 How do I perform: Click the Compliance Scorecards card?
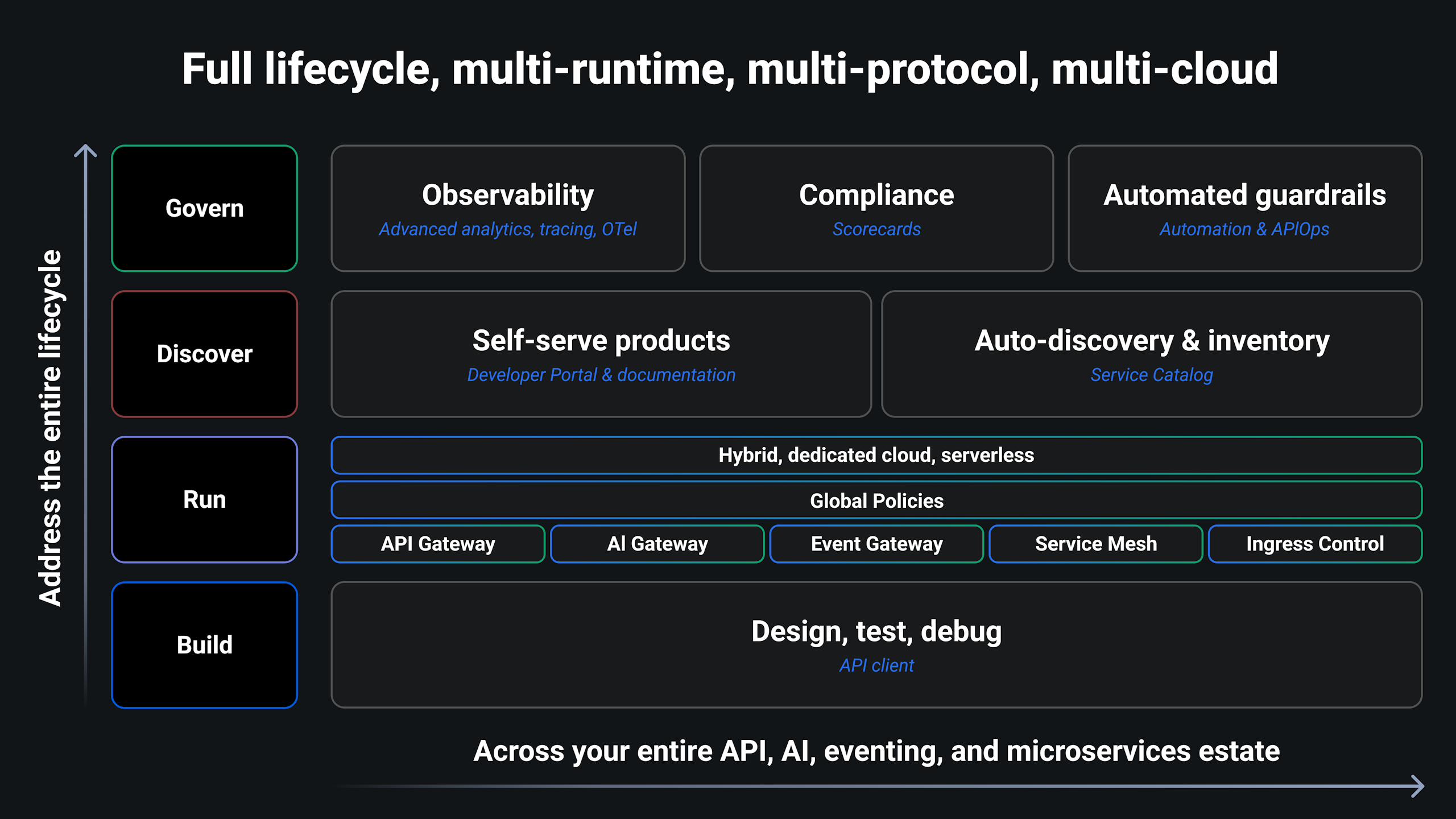[x=876, y=208]
